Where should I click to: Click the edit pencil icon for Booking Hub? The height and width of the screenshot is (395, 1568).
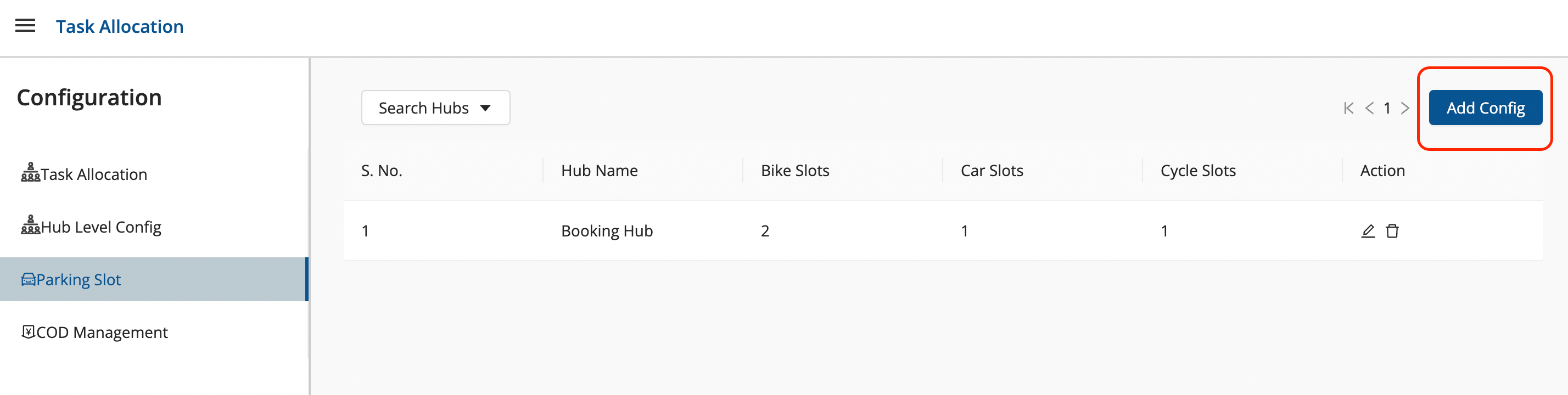click(1368, 230)
